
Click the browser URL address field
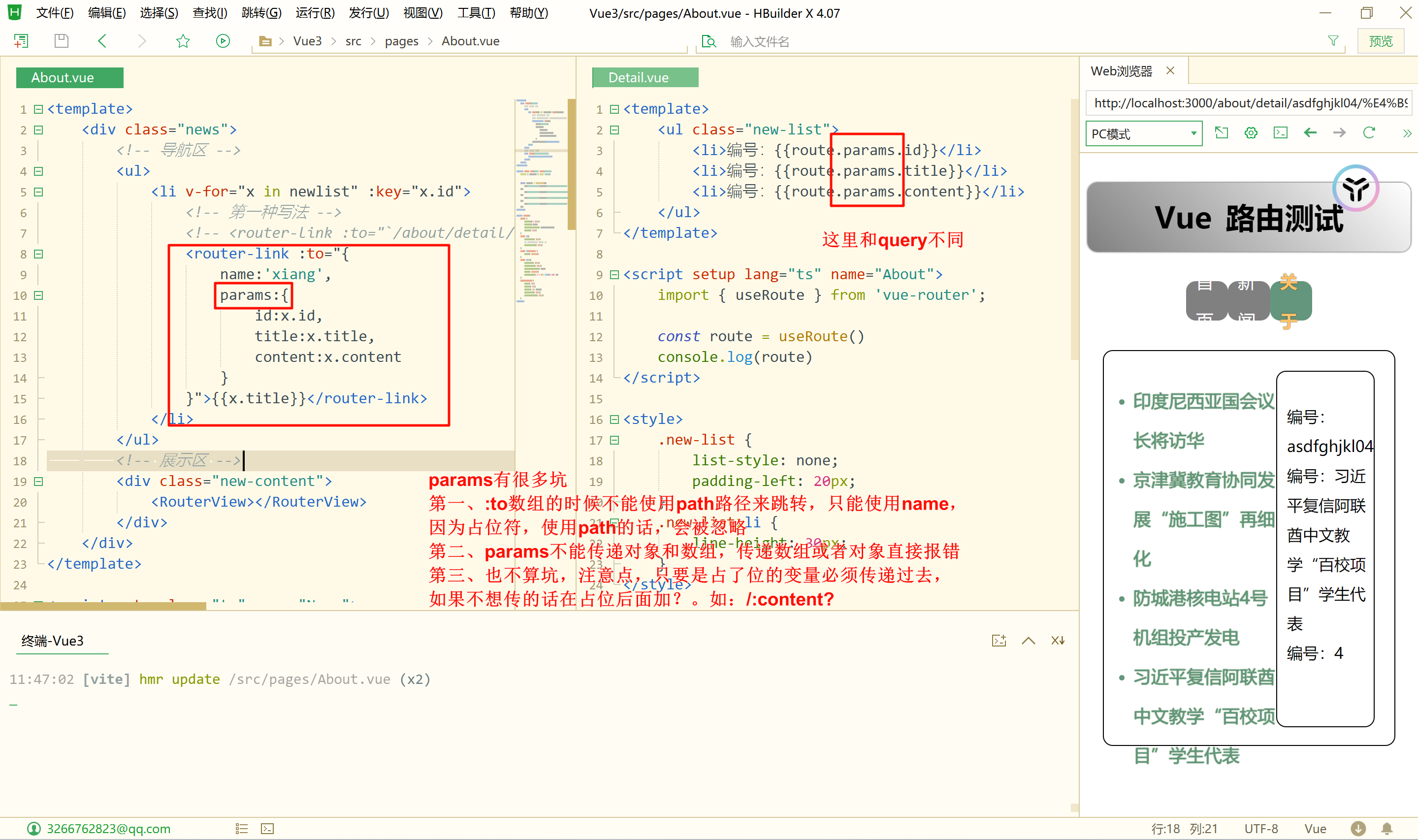click(1248, 103)
